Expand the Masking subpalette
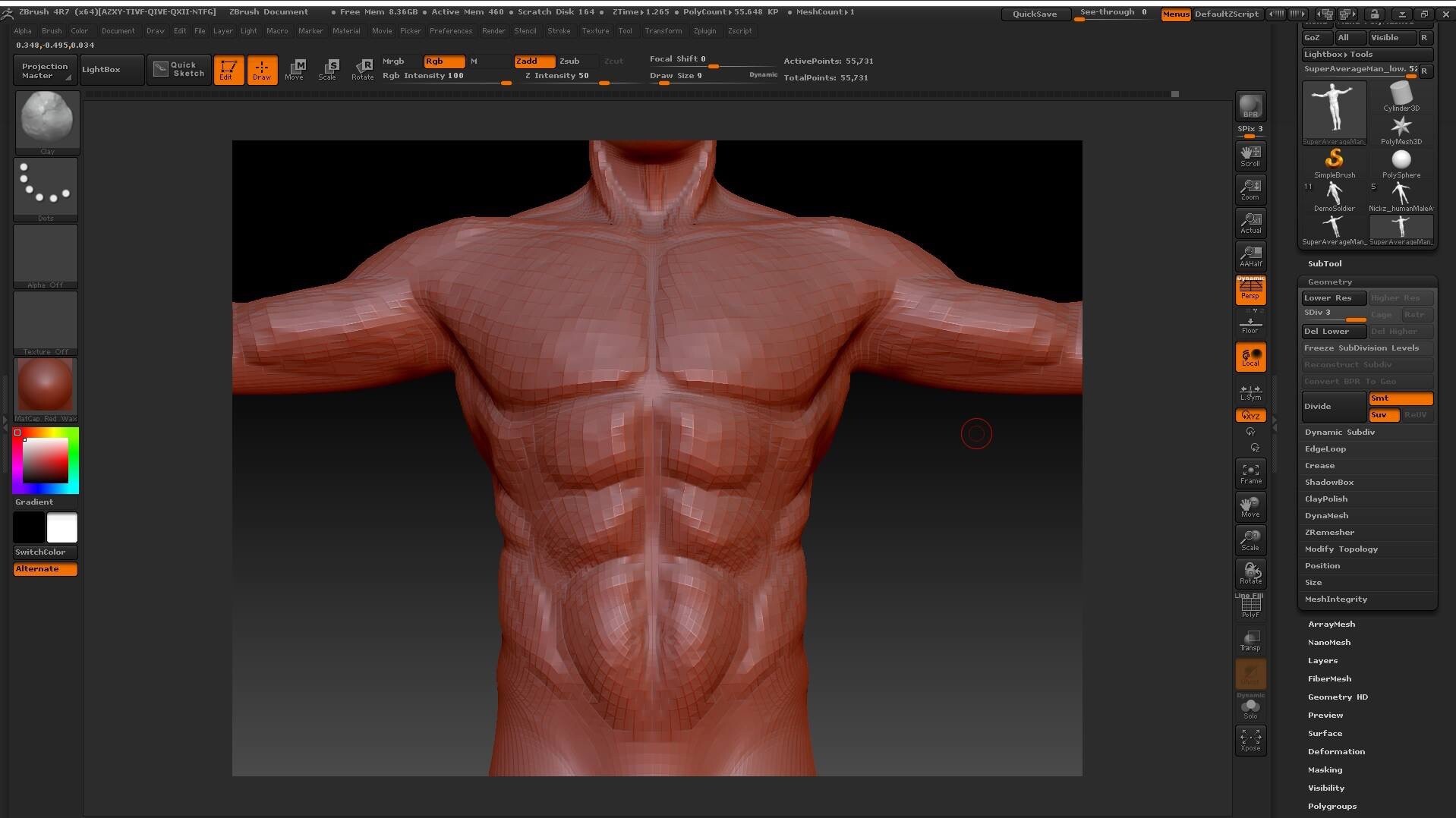 click(x=1324, y=769)
